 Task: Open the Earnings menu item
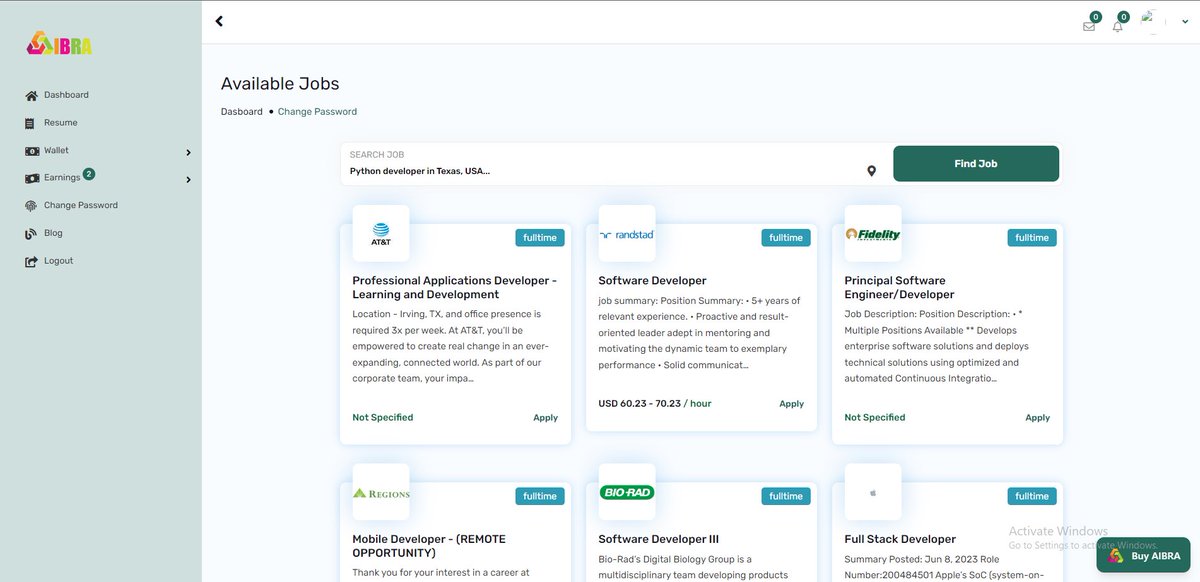pyautogui.click(x=62, y=178)
